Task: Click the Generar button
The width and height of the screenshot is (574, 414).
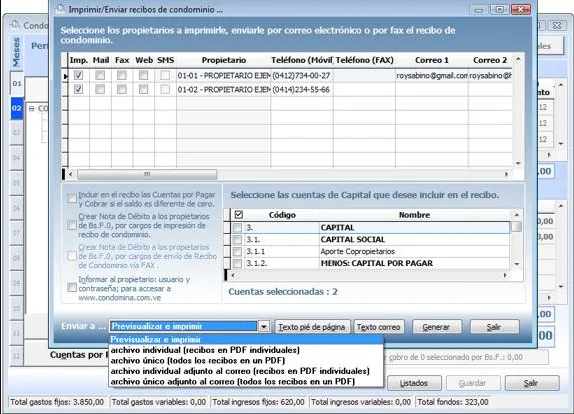Action: coord(436,327)
